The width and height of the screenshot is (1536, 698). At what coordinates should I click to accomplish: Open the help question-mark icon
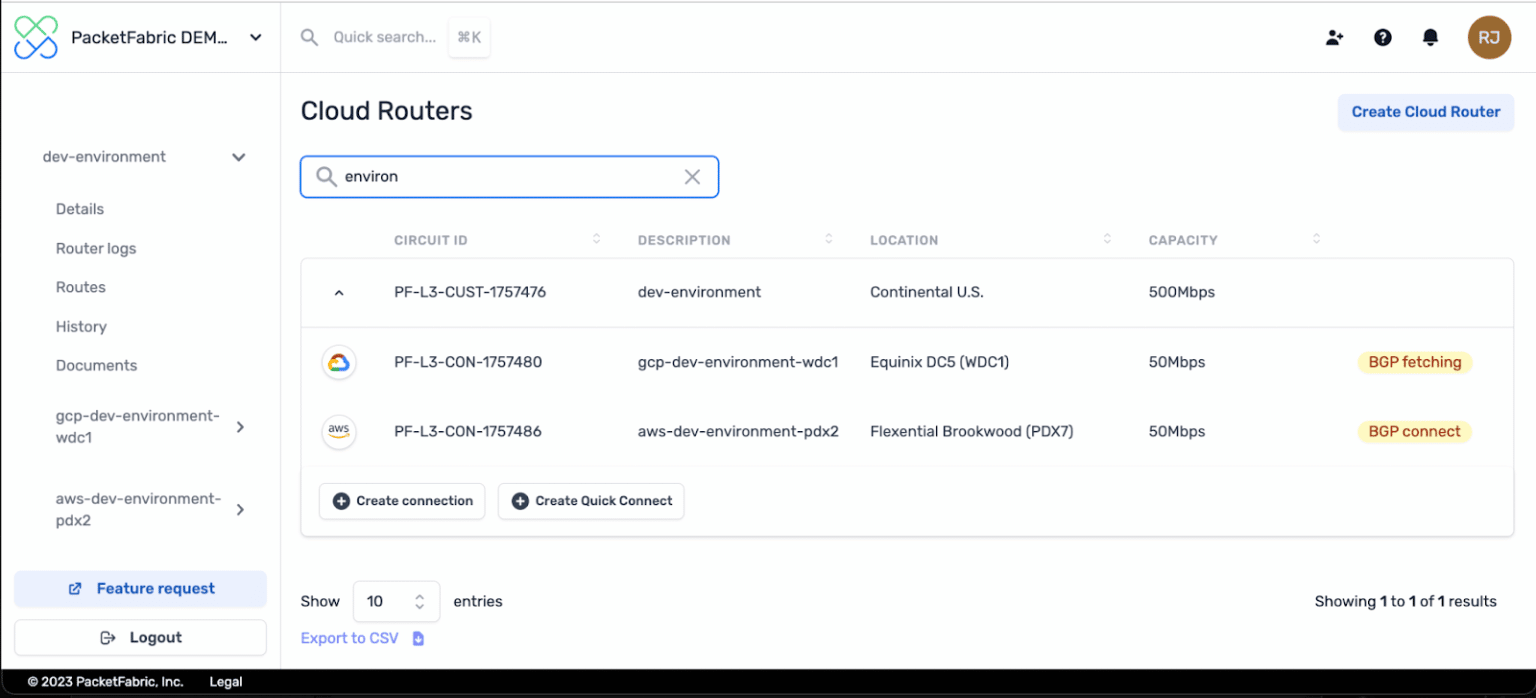(x=1382, y=37)
